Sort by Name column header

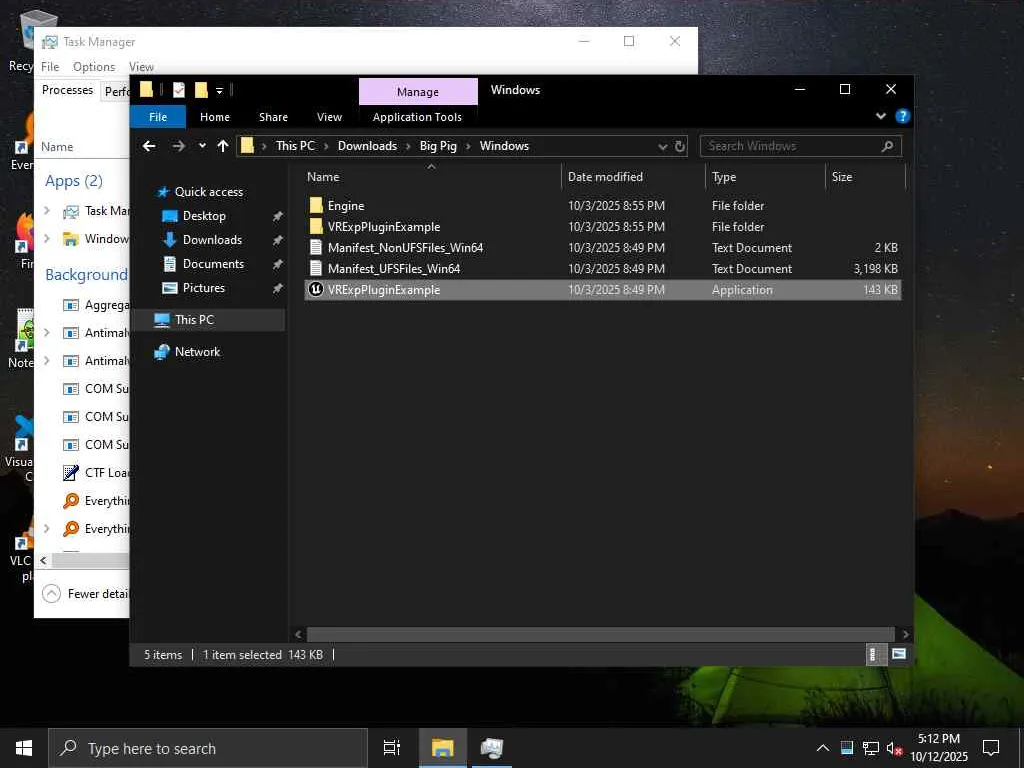click(431, 177)
